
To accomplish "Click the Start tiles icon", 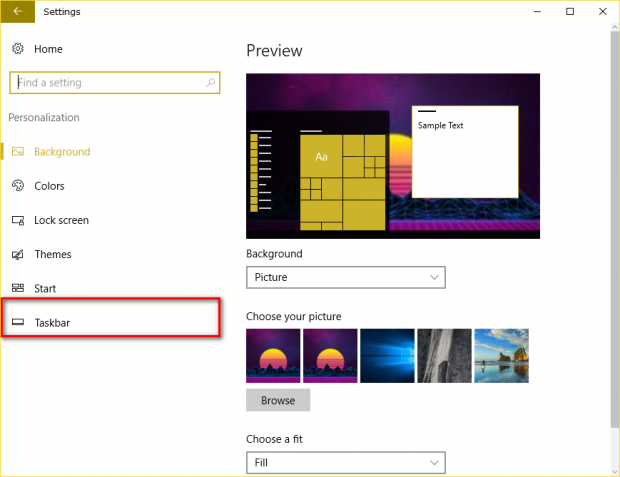I will pos(18,288).
